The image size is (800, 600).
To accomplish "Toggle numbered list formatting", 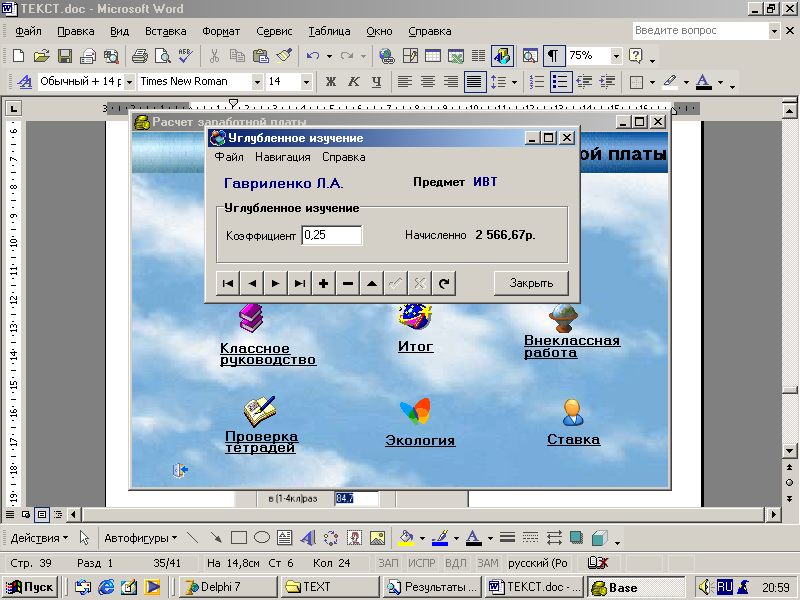I will point(537,82).
